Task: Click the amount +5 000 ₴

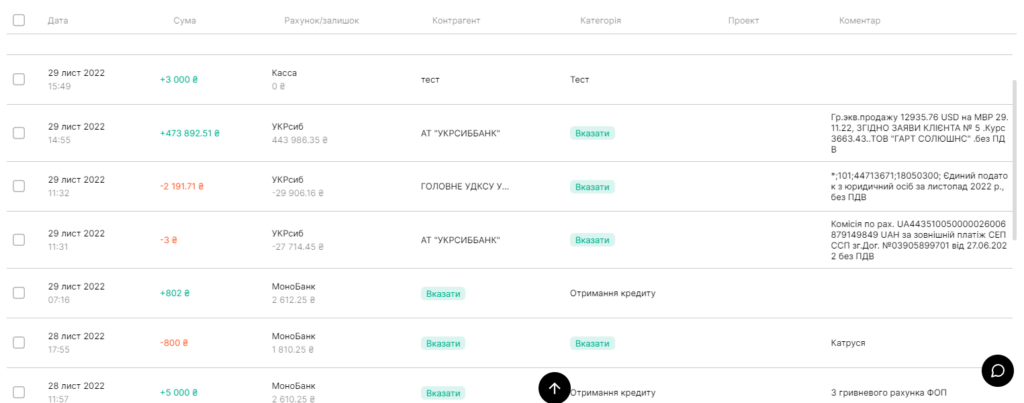Action: 179,393
